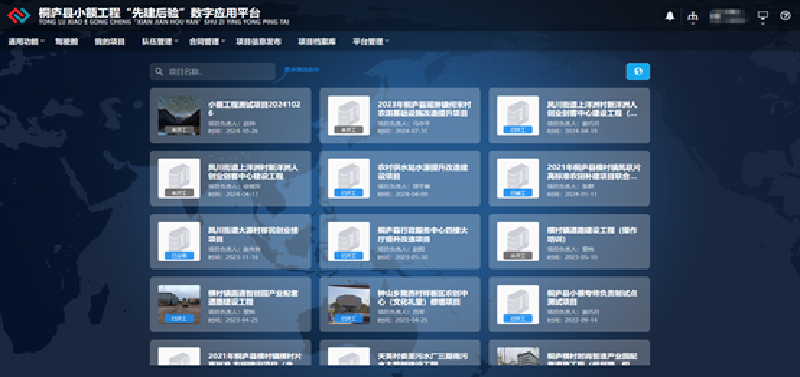Open 横村镇 industrial park road project title
800x377 pixels.
(x=254, y=298)
